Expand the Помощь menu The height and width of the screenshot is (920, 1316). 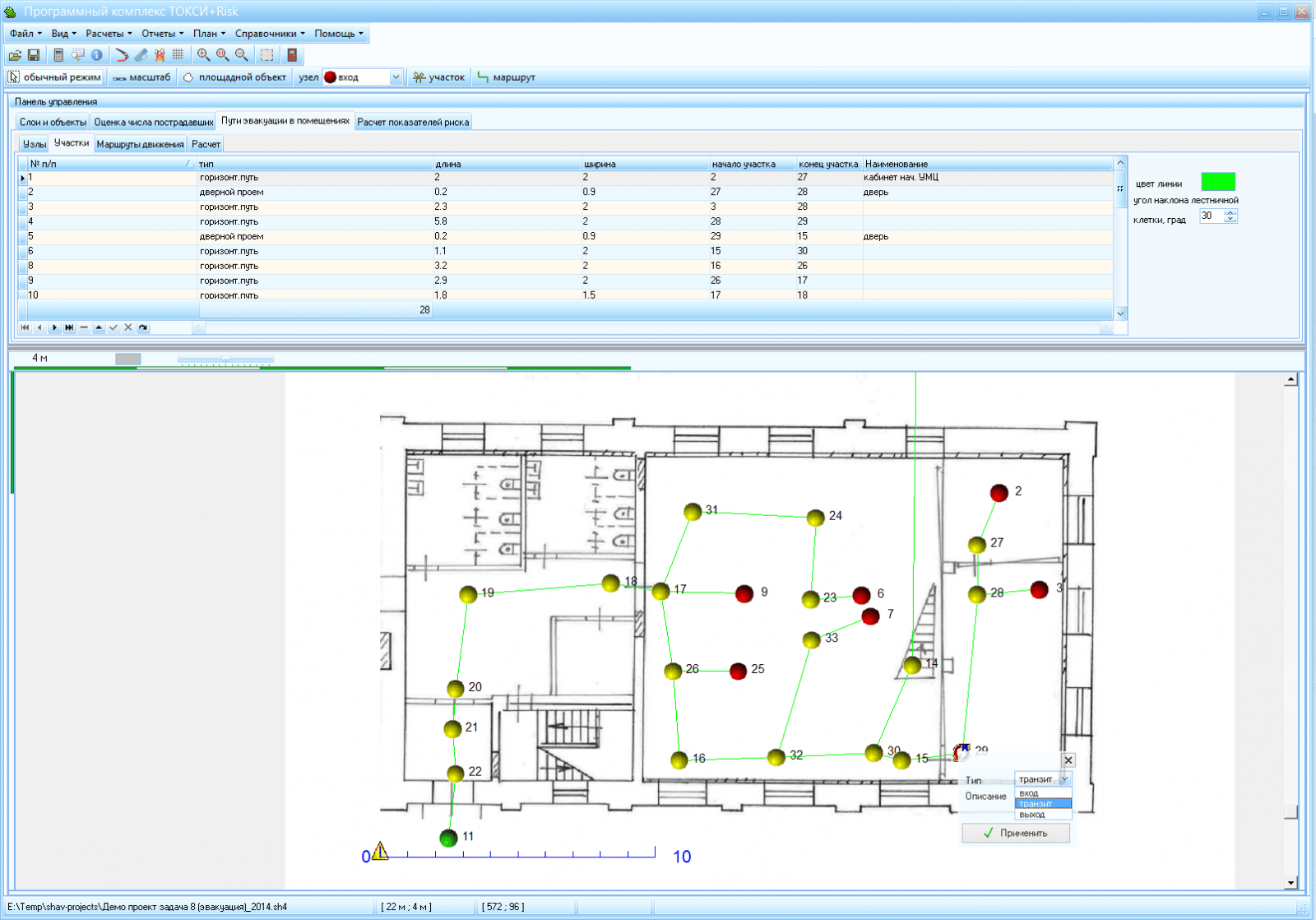point(338,34)
